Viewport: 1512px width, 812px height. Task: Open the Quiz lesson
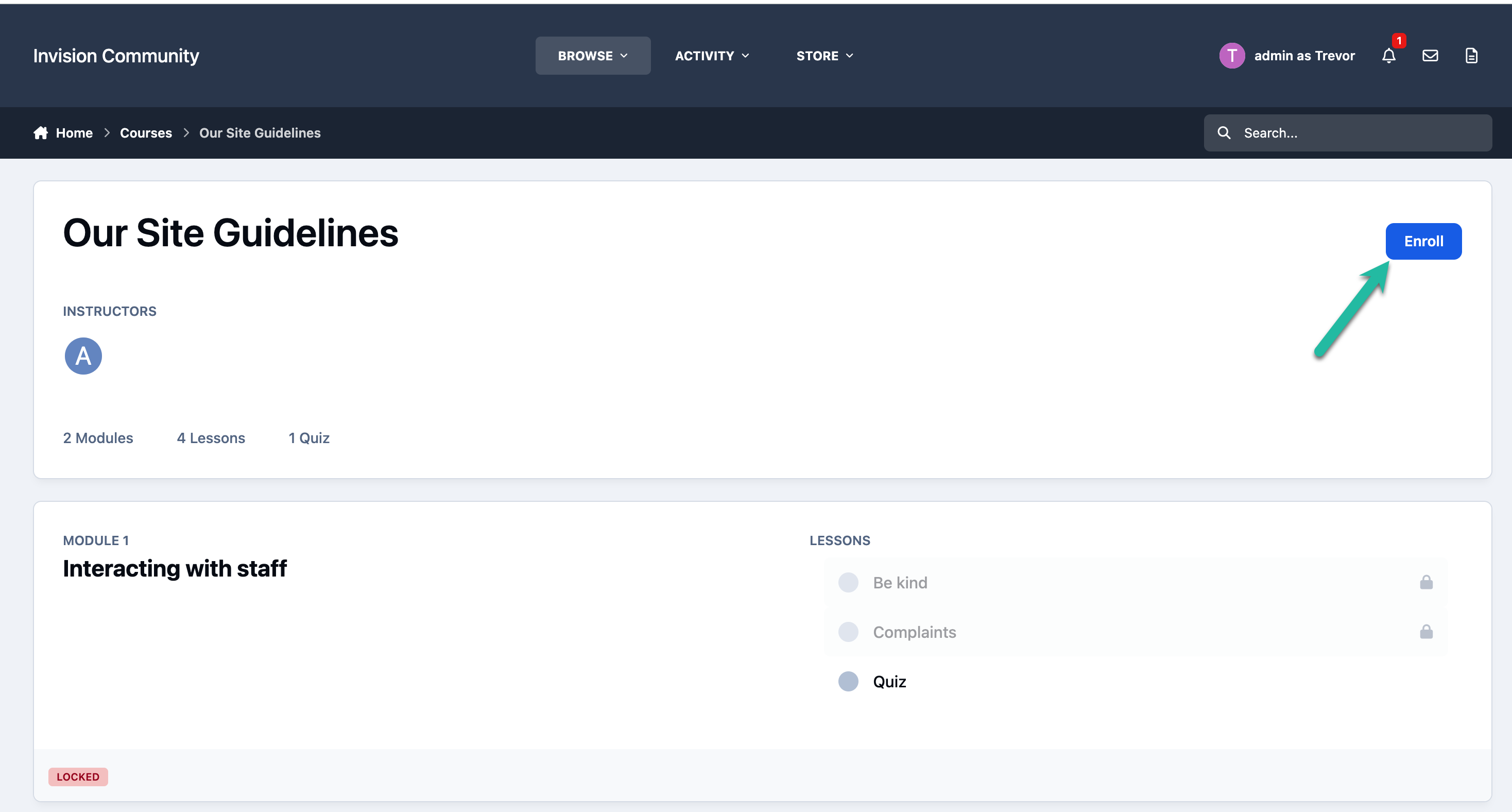coord(889,682)
